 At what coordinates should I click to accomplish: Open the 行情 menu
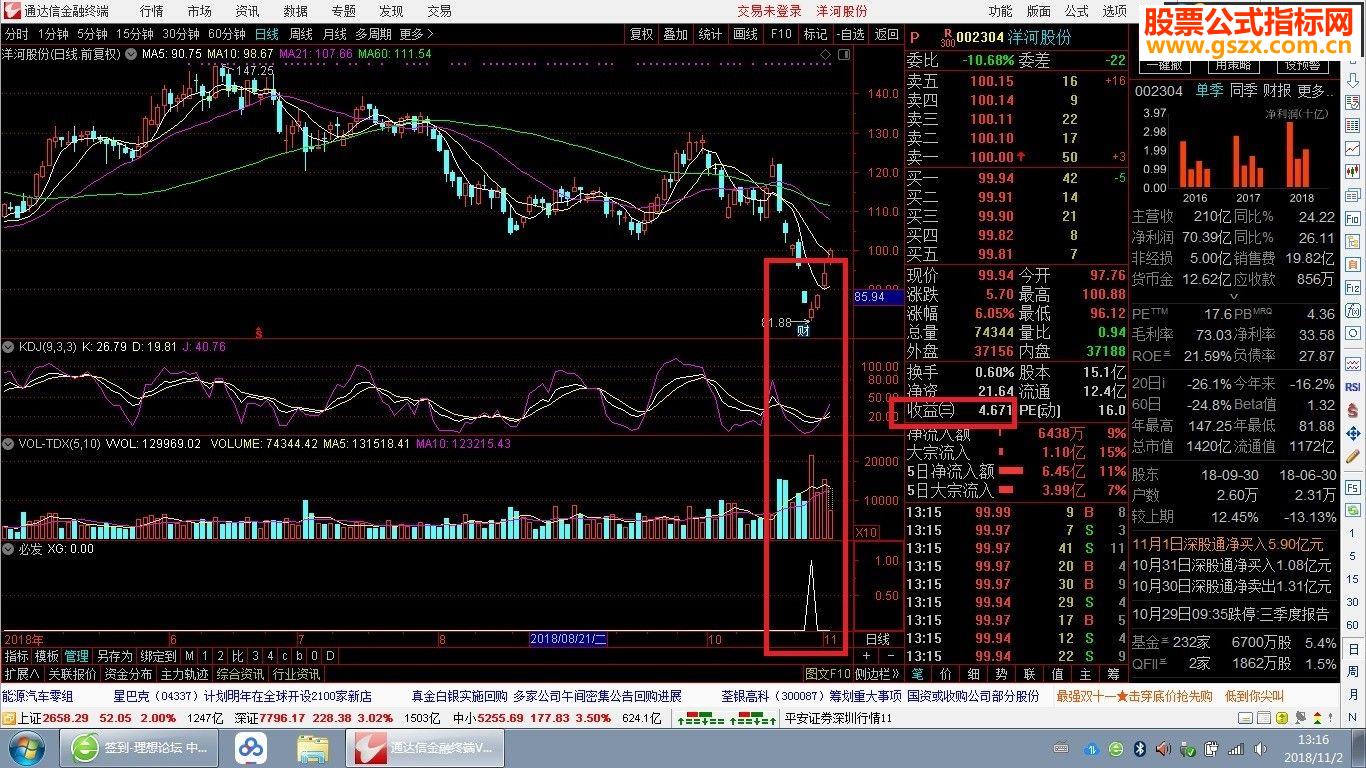[152, 11]
